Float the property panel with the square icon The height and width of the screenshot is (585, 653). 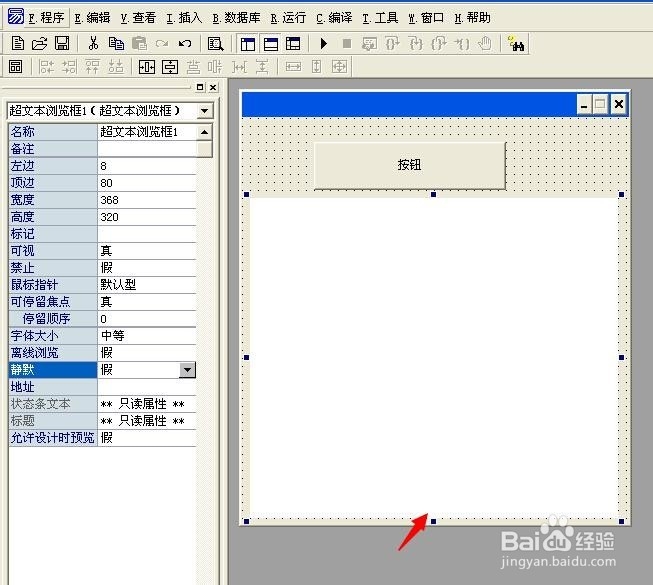[x=200, y=87]
